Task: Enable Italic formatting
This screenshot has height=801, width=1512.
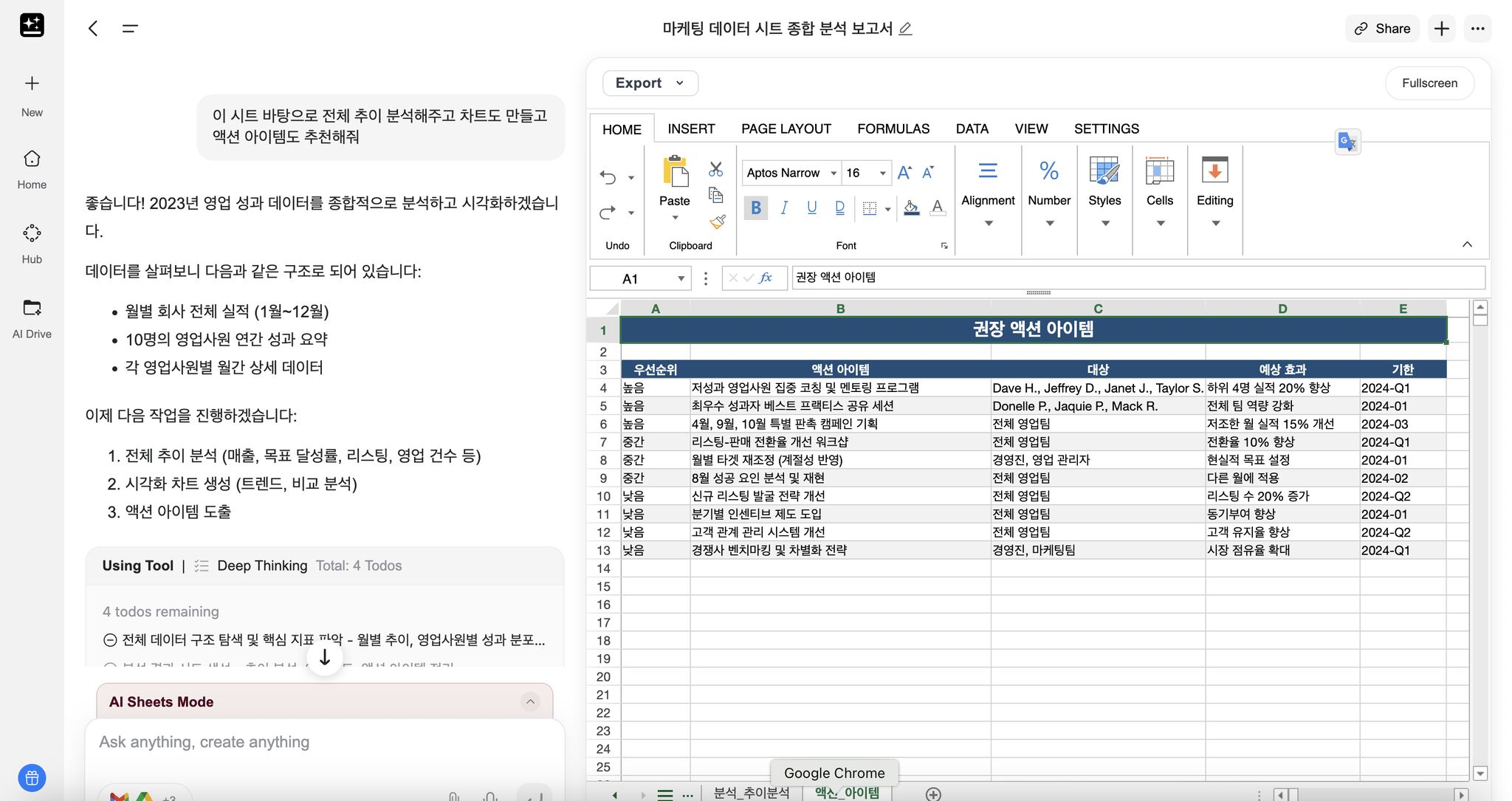Action: pyautogui.click(x=783, y=207)
